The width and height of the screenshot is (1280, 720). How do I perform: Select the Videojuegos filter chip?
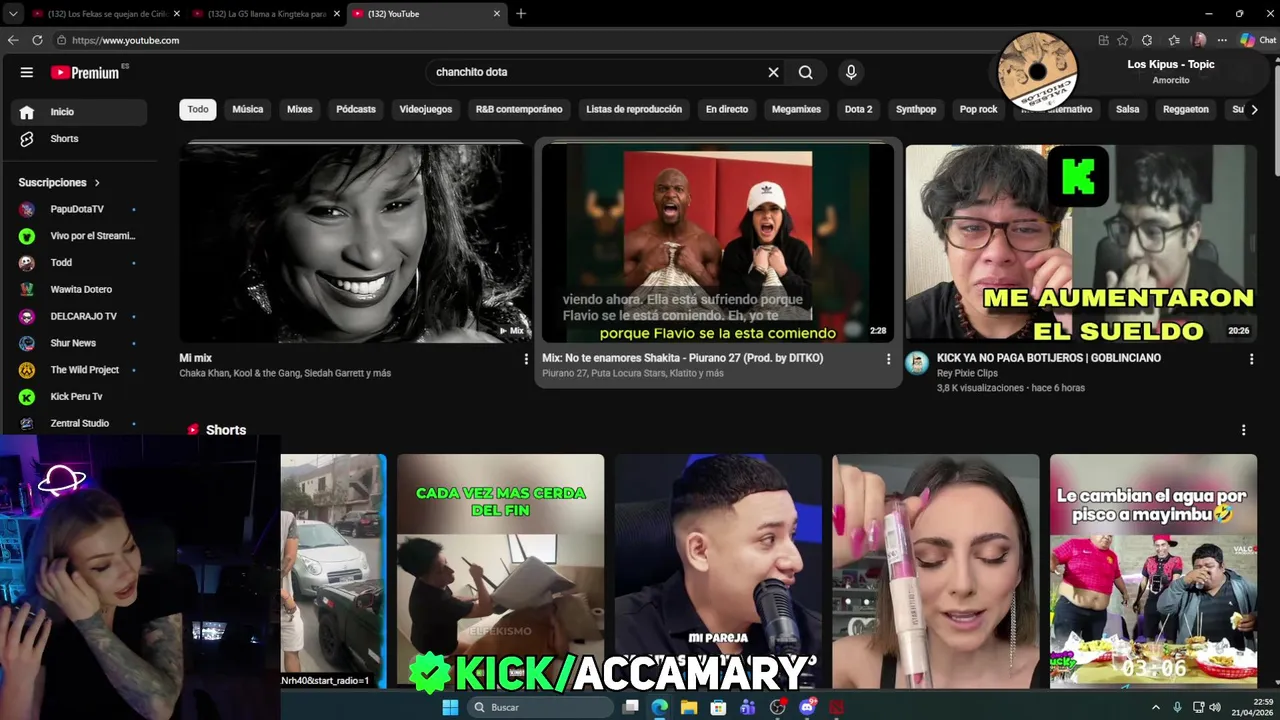tap(426, 109)
